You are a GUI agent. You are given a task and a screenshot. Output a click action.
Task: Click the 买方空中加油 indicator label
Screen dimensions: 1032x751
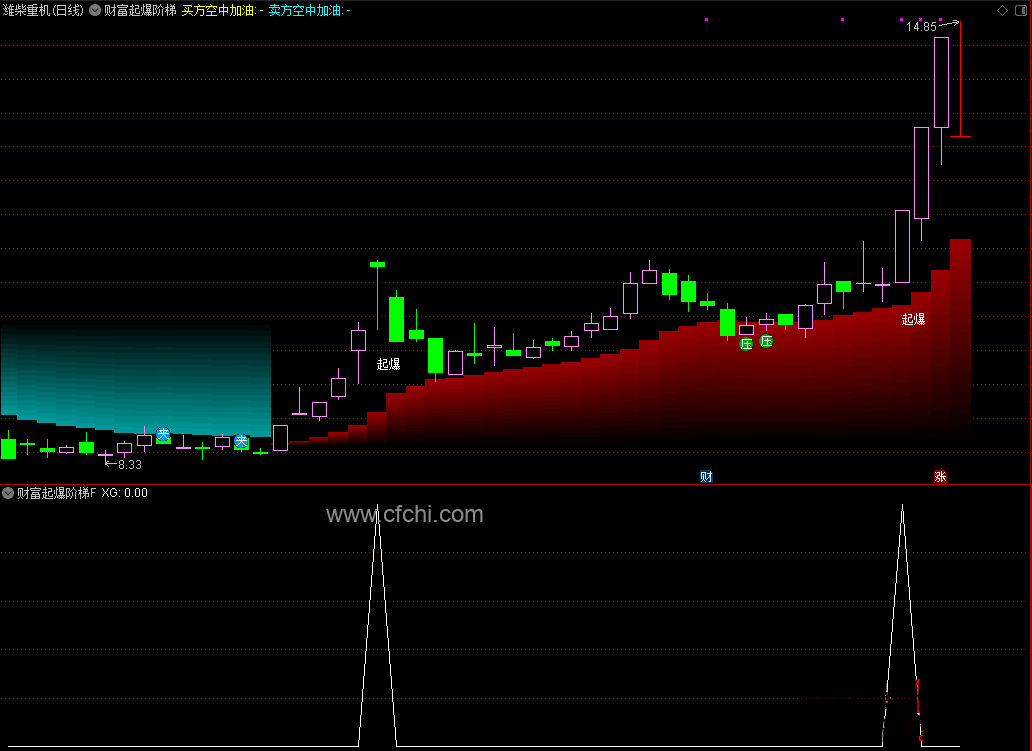pyautogui.click(x=222, y=10)
